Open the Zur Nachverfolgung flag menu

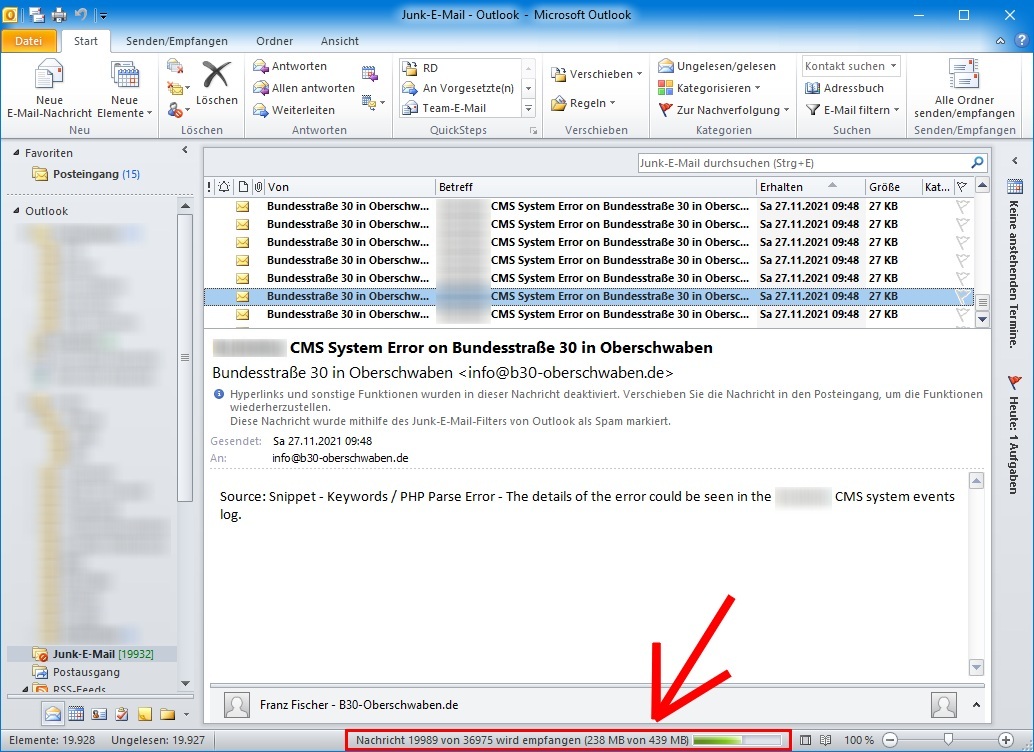723,110
